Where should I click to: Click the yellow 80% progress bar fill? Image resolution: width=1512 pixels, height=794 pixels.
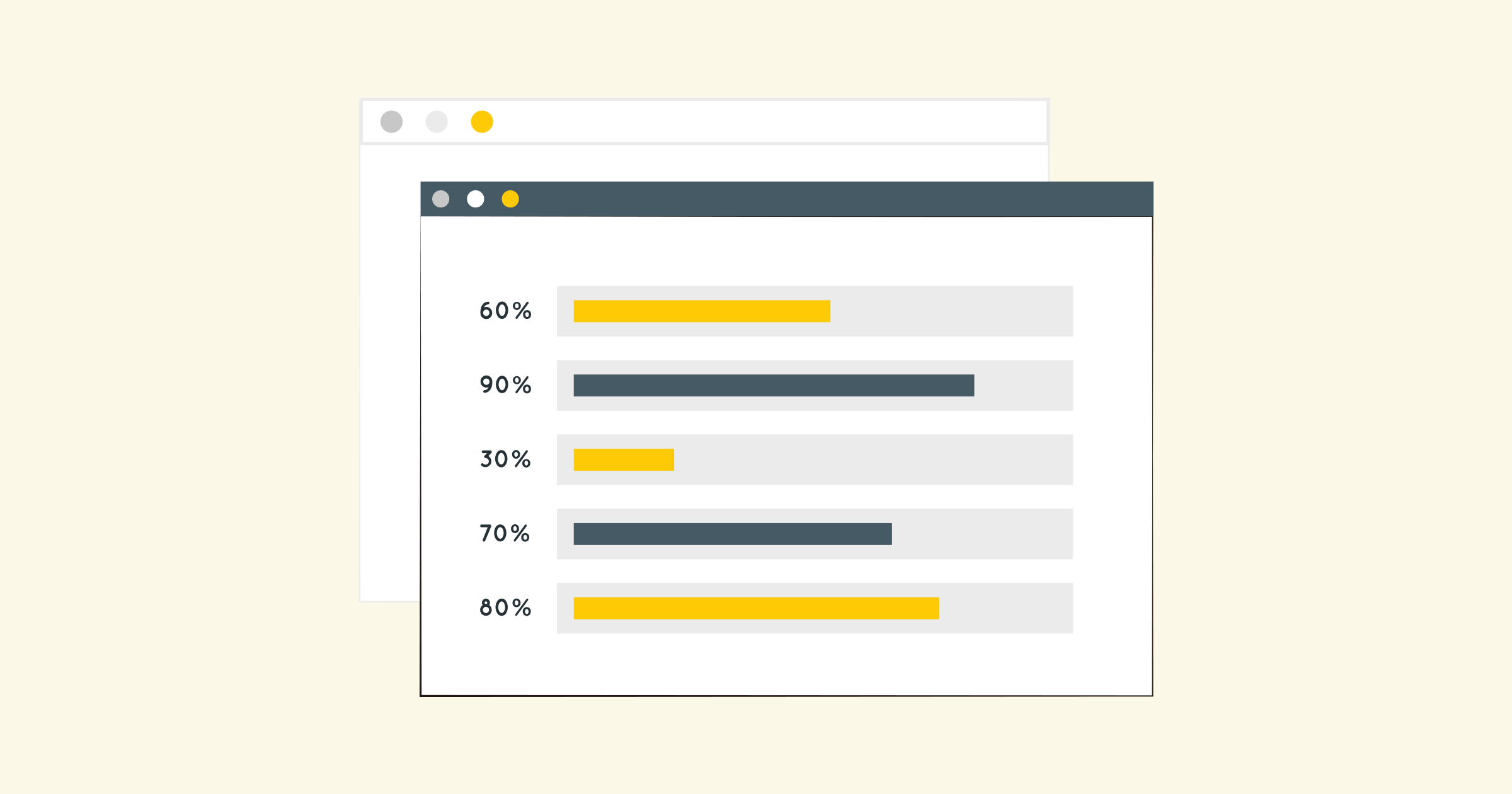click(756, 608)
